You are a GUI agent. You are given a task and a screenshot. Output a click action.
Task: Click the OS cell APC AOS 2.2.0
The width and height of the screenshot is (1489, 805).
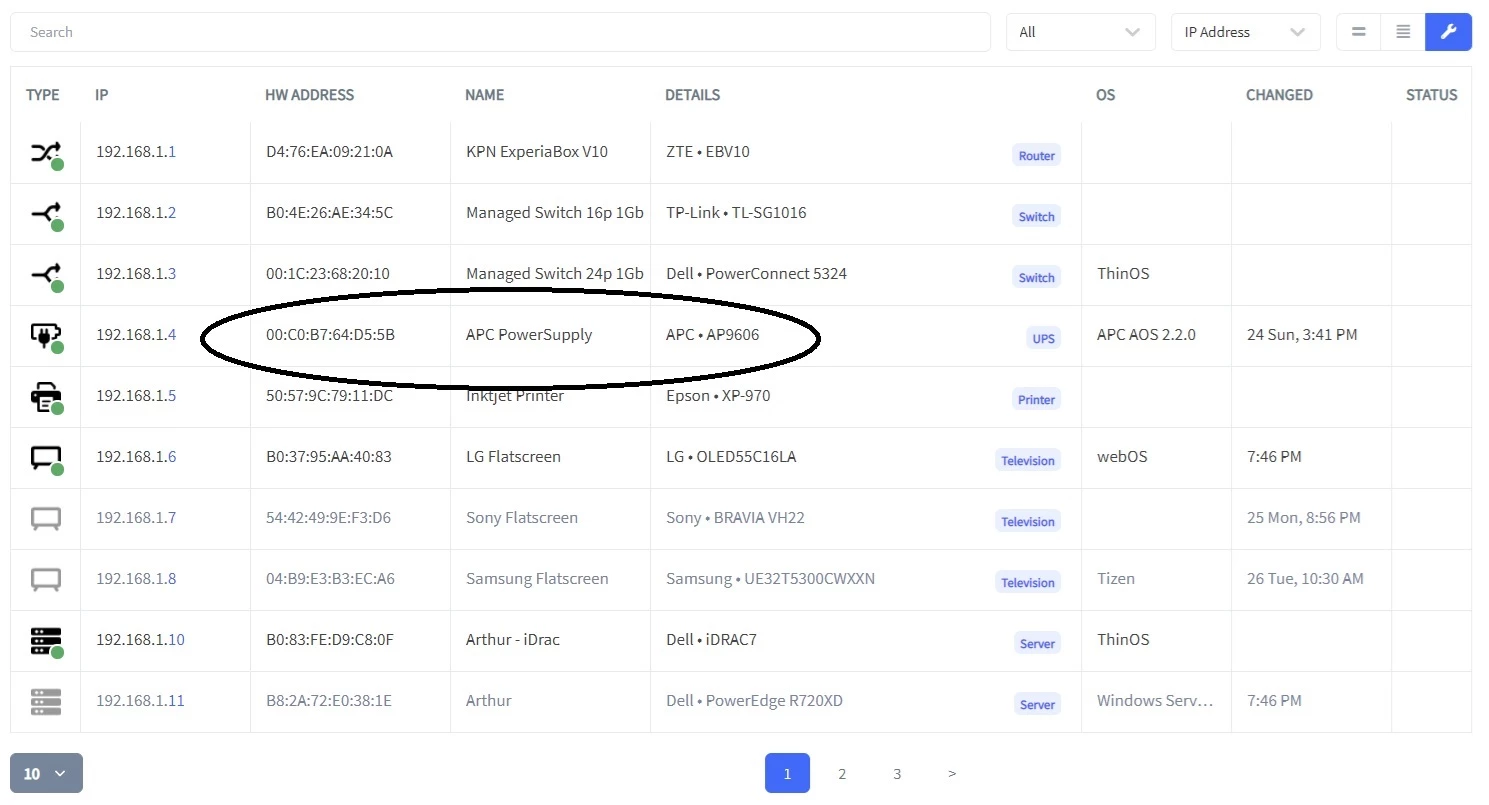(1146, 335)
